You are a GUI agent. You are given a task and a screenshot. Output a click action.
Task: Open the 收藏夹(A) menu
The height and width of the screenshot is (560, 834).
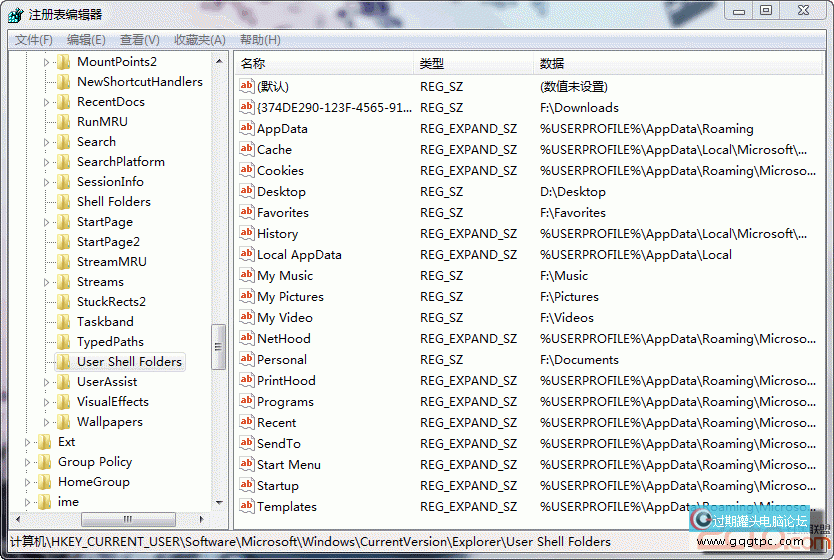(x=199, y=40)
